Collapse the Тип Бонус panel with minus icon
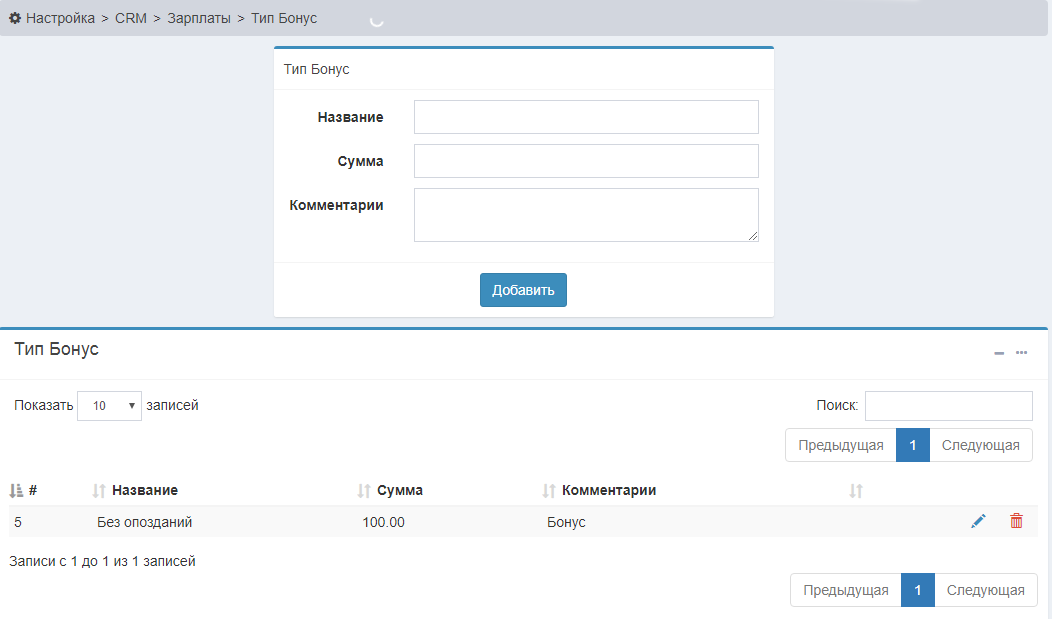 tap(998, 353)
